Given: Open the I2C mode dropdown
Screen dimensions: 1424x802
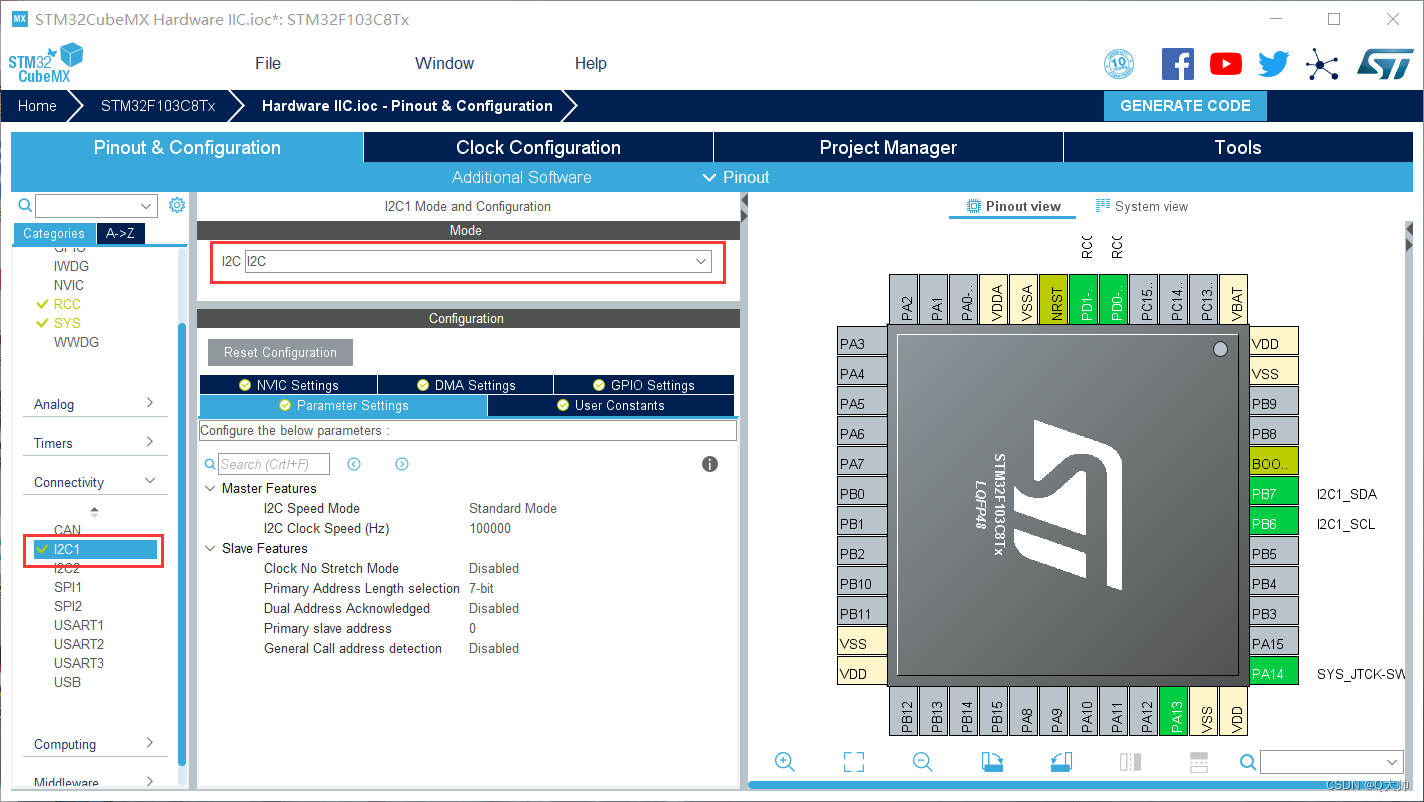Looking at the screenshot, I should pos(478,261).
